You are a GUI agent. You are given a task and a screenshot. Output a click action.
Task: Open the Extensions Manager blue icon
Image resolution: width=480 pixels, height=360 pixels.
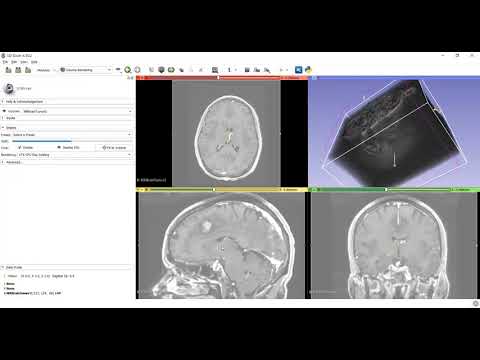298,70
